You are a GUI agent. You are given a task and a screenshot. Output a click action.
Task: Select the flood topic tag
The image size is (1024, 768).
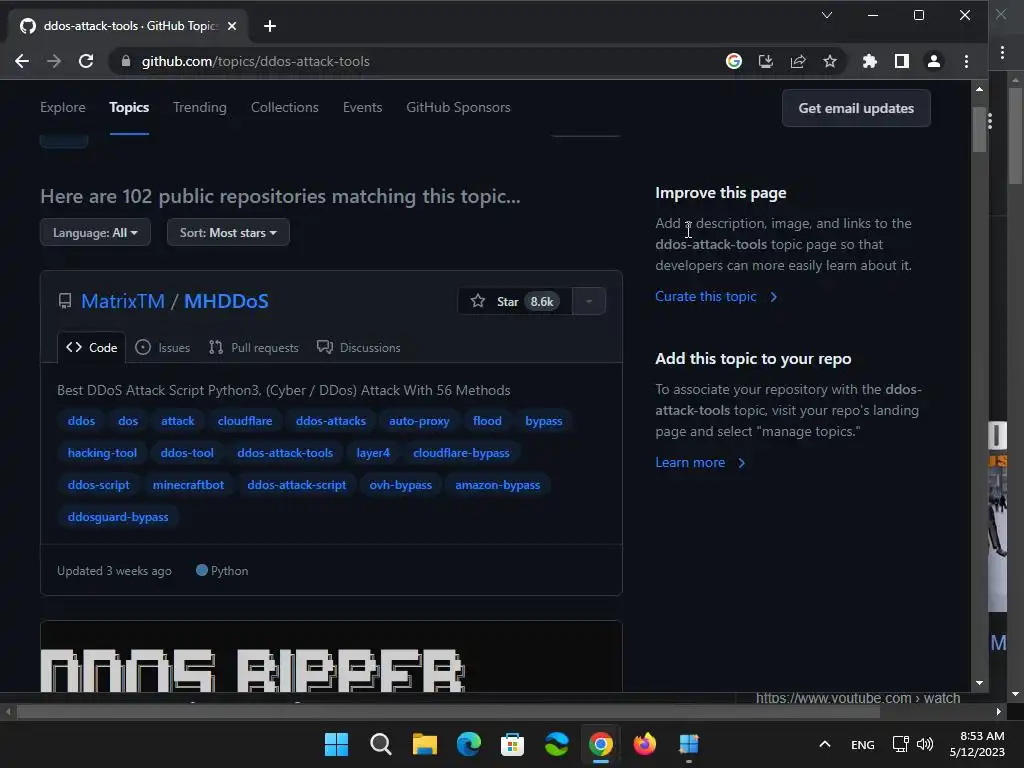[487, 421]
